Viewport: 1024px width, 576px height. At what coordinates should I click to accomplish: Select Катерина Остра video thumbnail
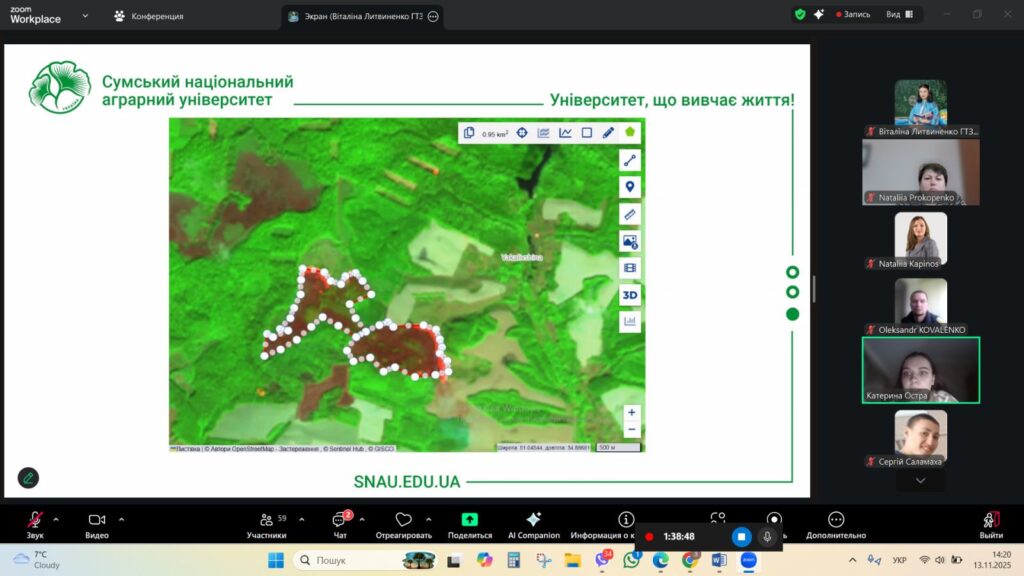(920, 369)
